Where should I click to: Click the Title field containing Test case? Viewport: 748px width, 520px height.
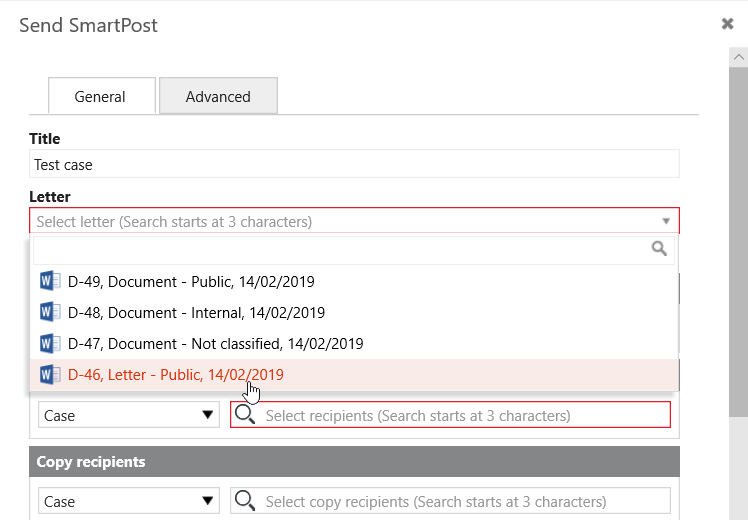pyautogui.click(x=354, y=164)
